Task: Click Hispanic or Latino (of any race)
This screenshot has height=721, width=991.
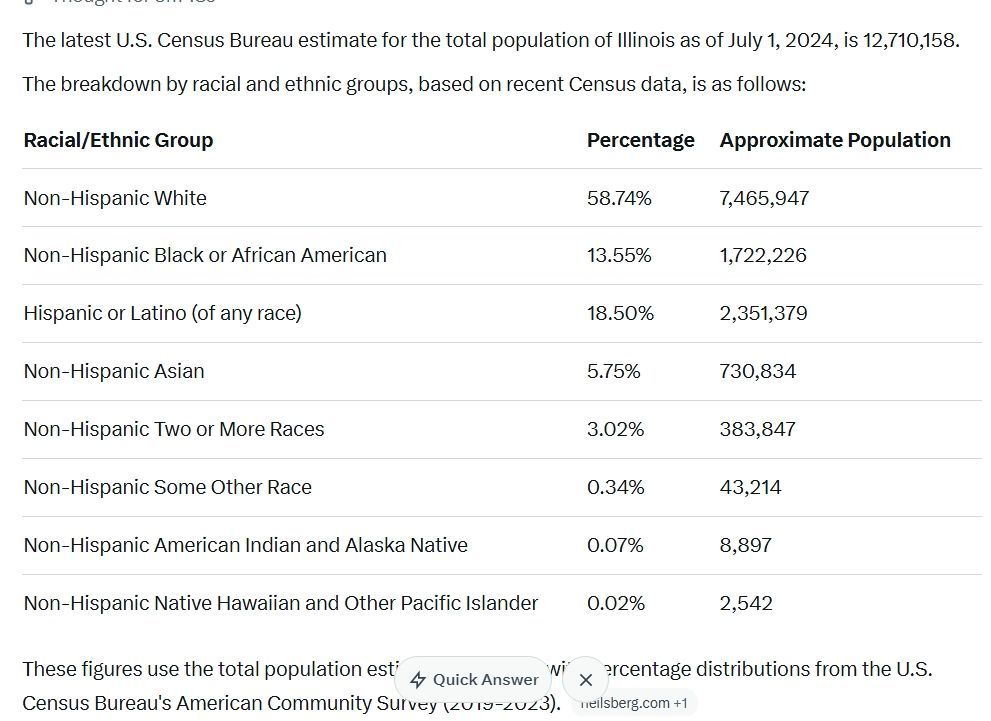Action: 162,313
